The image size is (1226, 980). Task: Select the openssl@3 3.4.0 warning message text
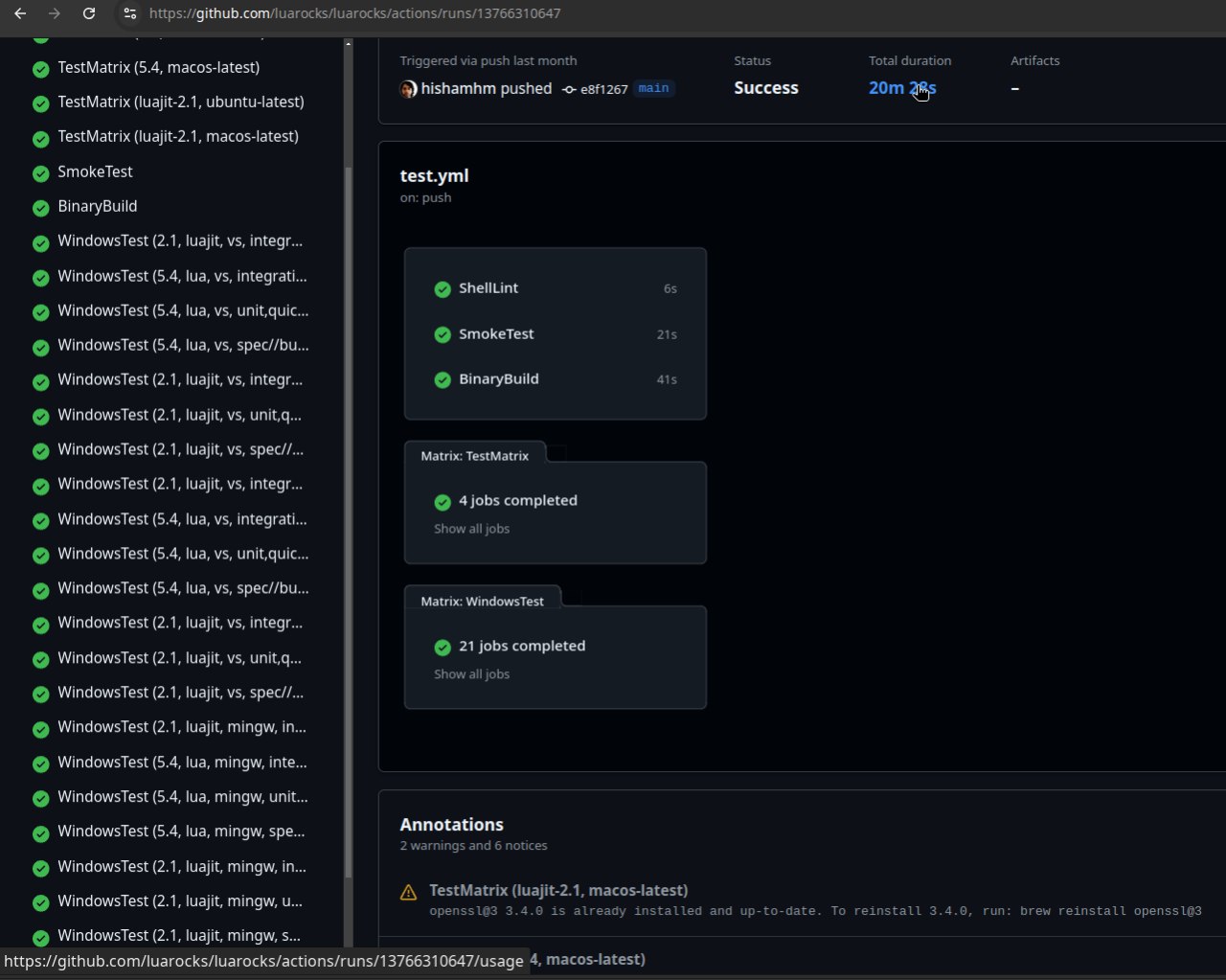click(815, 911)
